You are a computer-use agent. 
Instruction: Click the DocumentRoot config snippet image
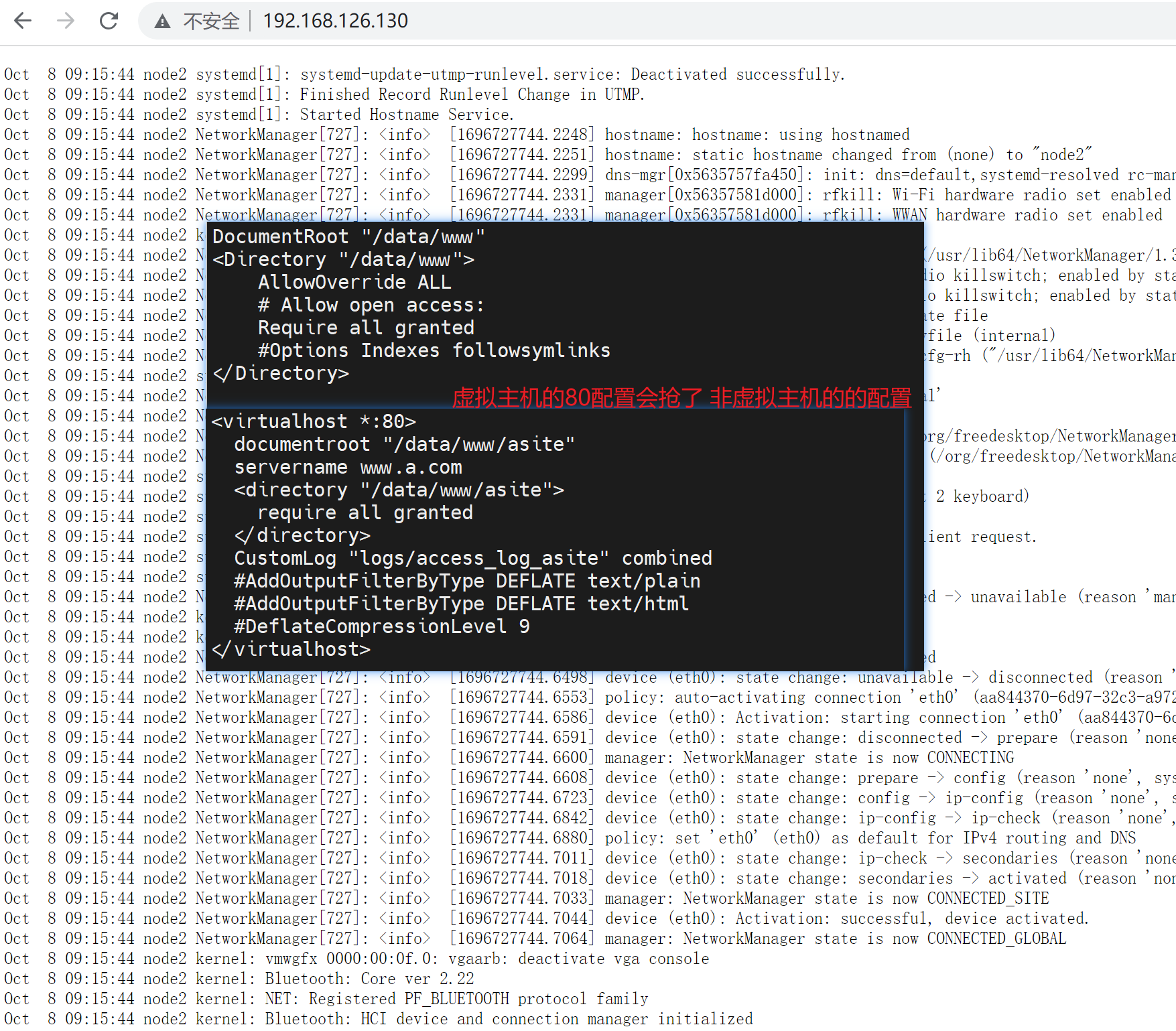coord(564,305)
